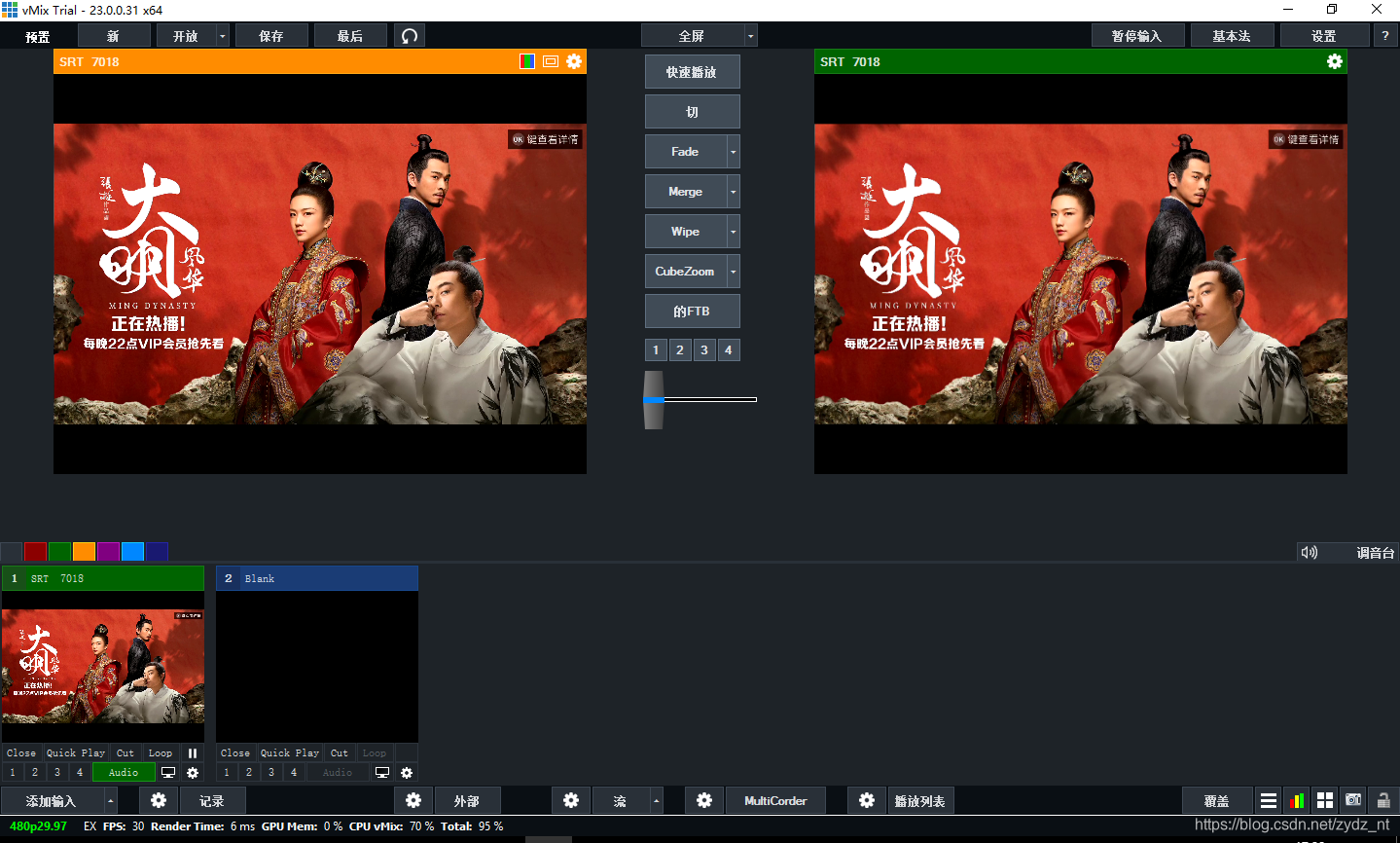This screenshot has height=843, width=1400.
Task: Click the 调音台 mixer button
Action: click(x=1376, y=552)
